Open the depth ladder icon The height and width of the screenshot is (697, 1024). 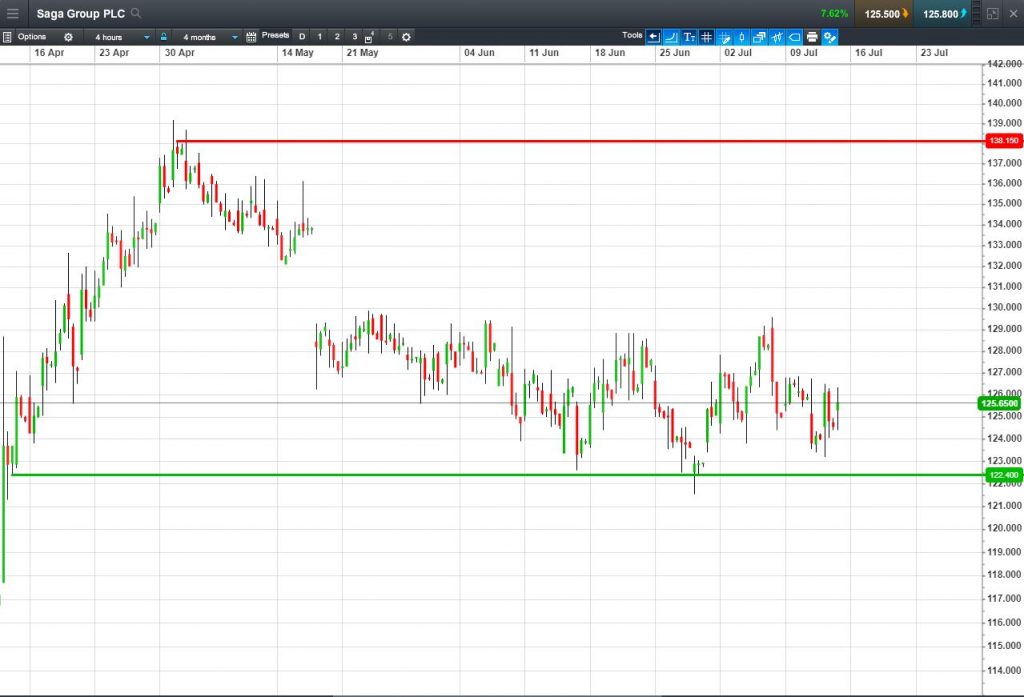click(976, 13)
